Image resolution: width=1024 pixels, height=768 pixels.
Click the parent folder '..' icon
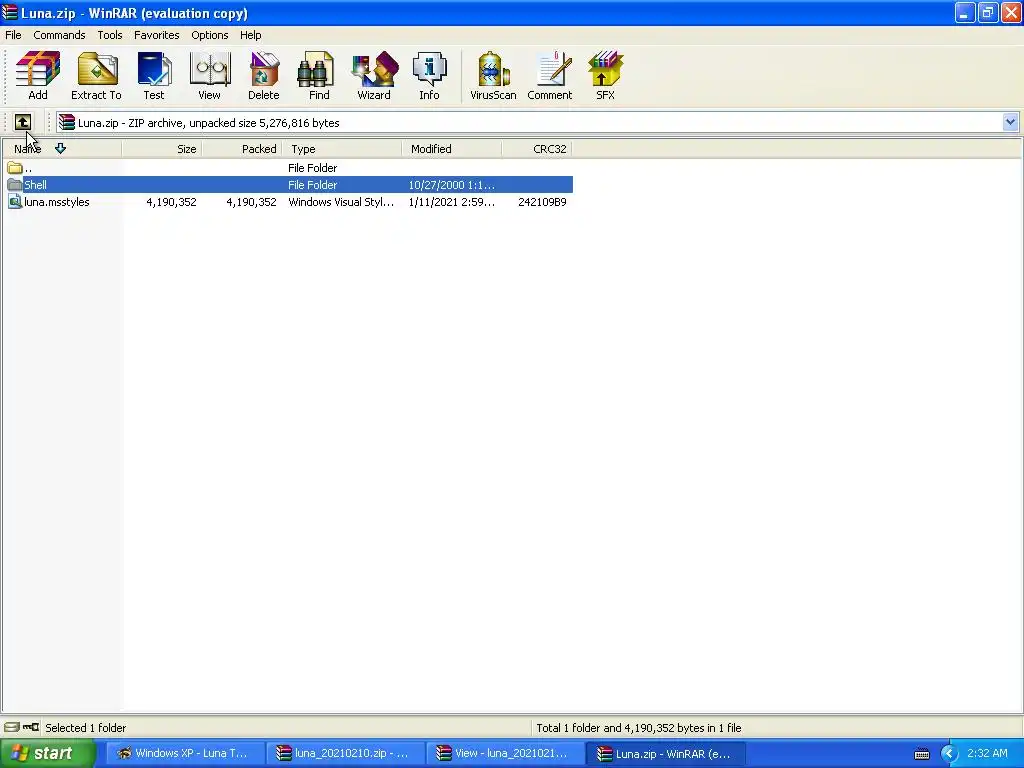tap(15, 168)
